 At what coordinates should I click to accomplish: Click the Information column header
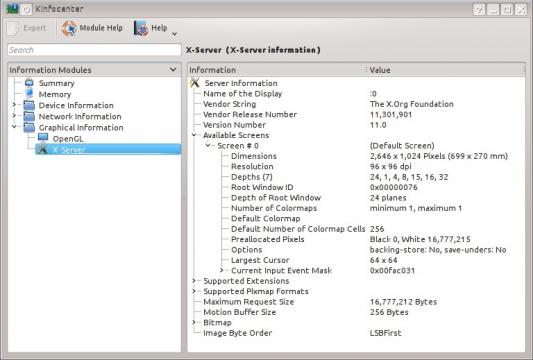[x=277, y=70]
